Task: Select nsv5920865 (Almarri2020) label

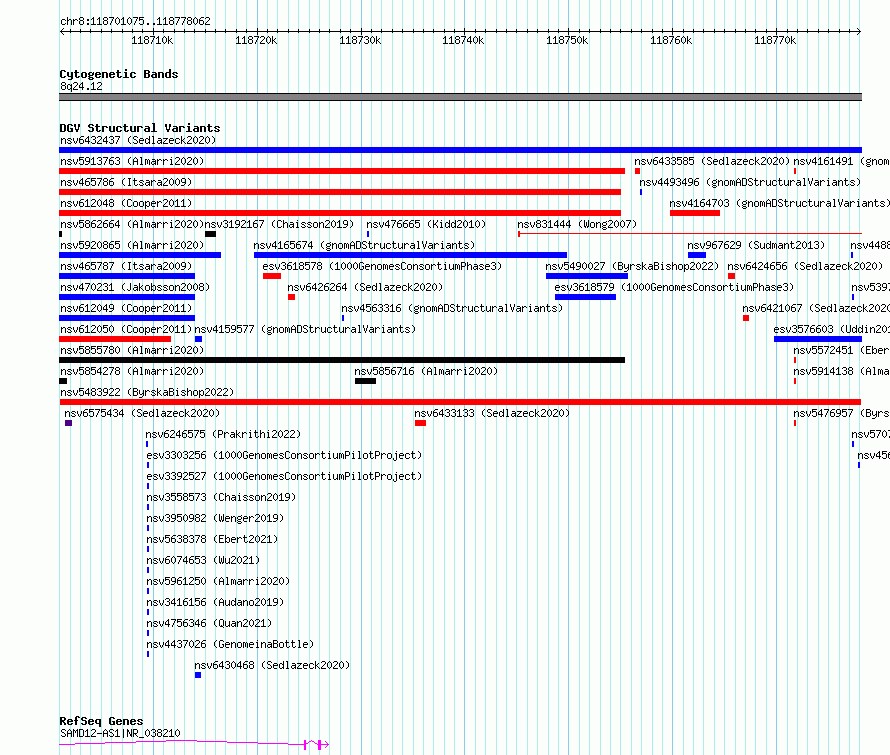Action: tap(132, 245)
